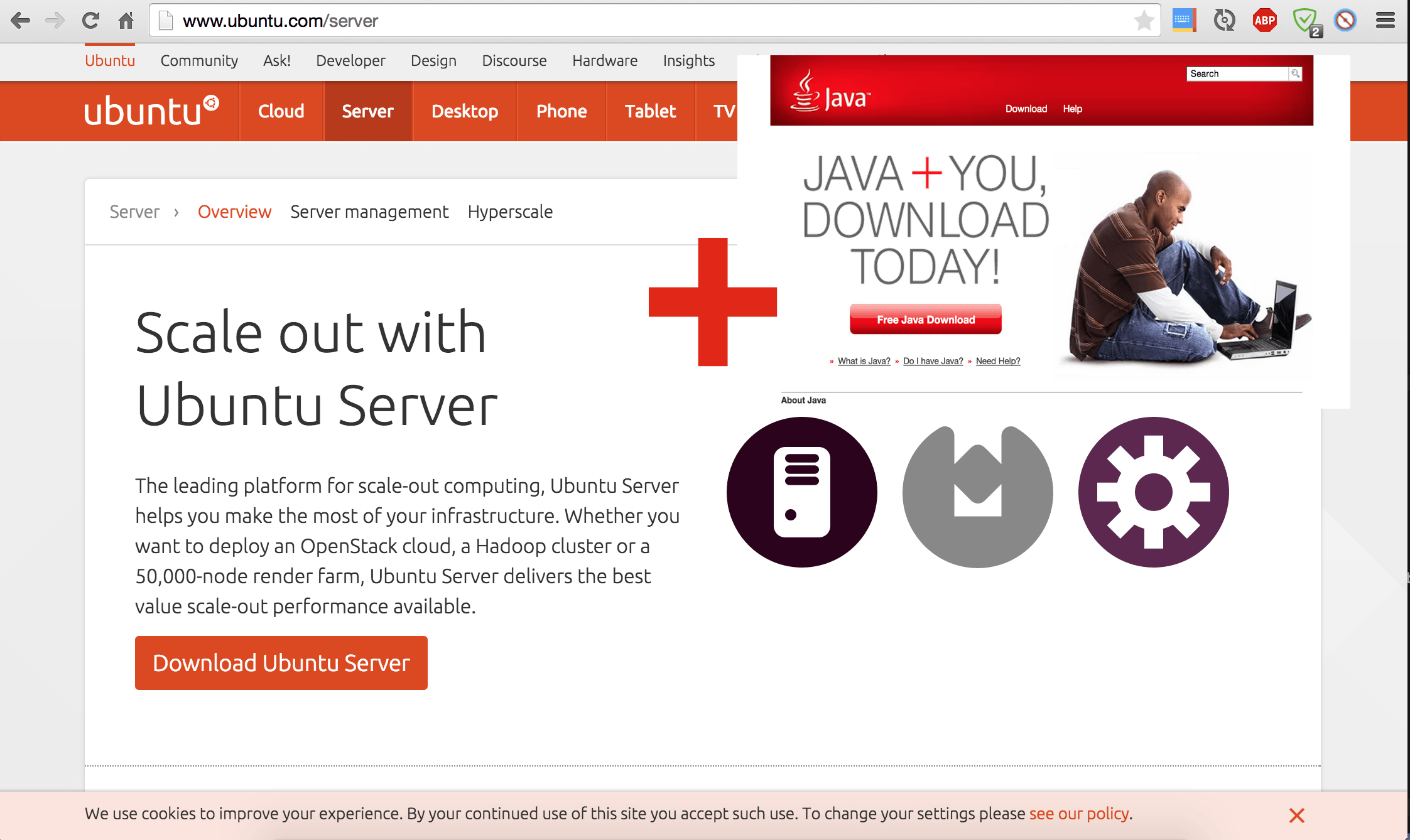
Task: Click the Free Java Download button
Action: [926, 320]
